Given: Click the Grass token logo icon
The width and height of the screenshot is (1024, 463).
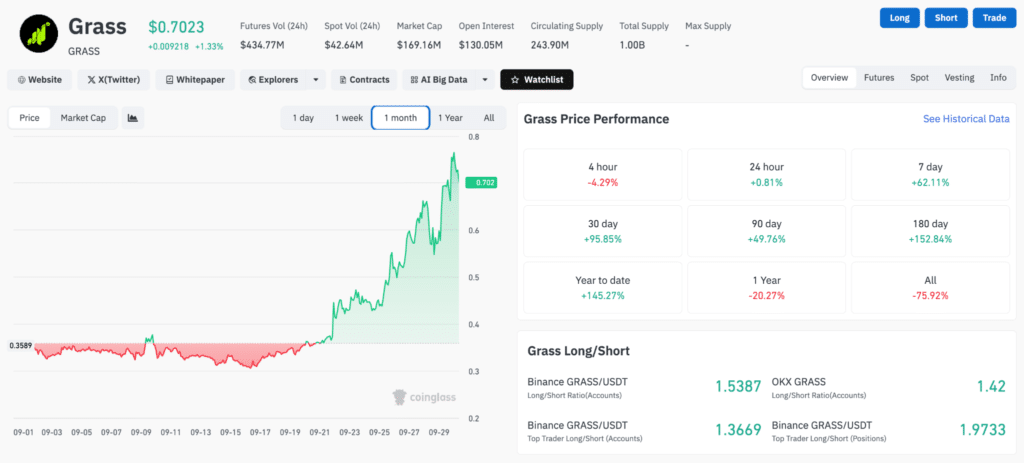Looking at the screenshot, I should tap(39, 32).
